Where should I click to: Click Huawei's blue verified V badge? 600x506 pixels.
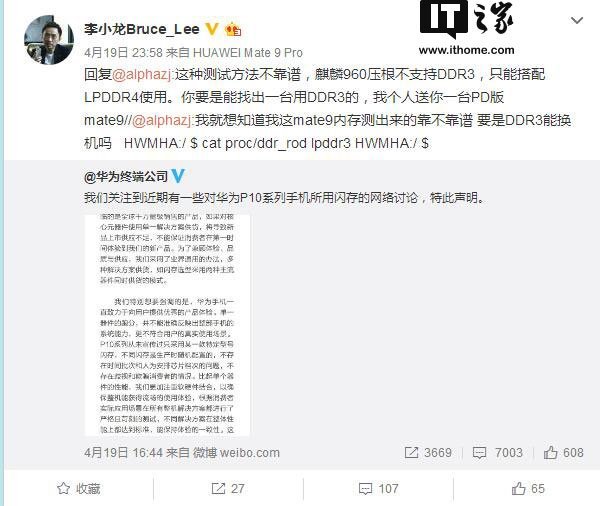(x=178, y=176)
